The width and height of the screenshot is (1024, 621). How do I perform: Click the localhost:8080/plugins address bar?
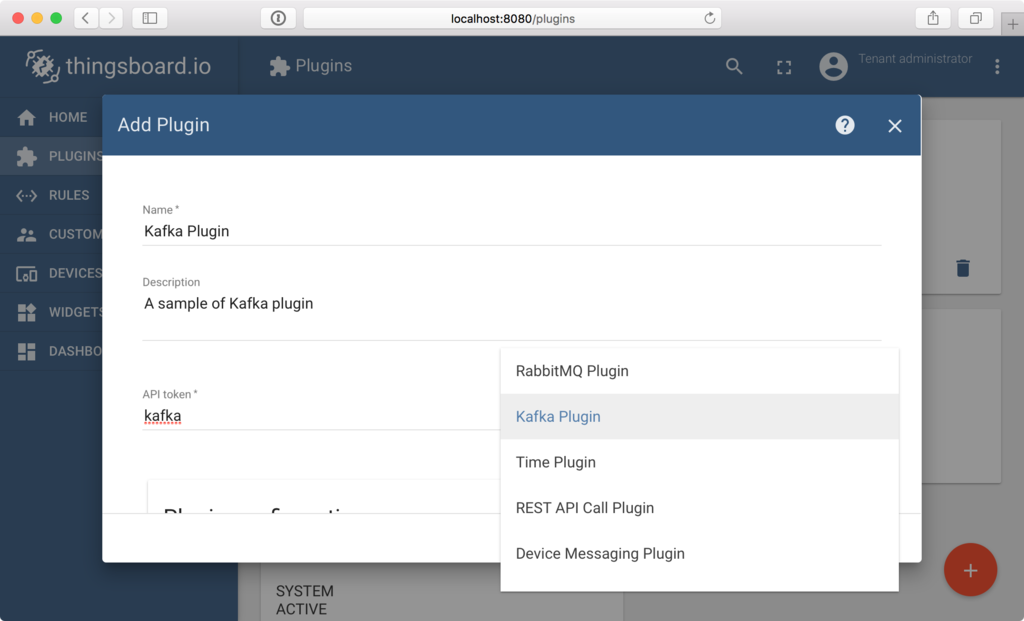(513, 18)
